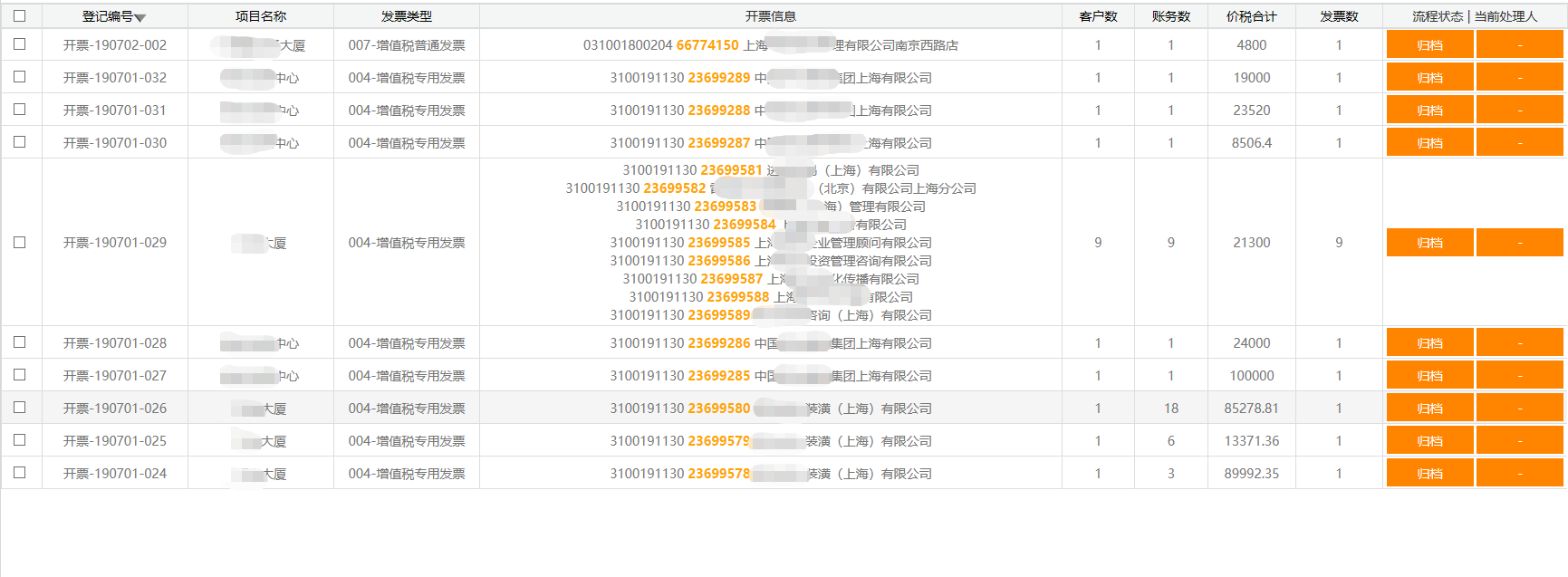
Task: Check the box for row 开票-190702-002
Action: pos(20,44)
